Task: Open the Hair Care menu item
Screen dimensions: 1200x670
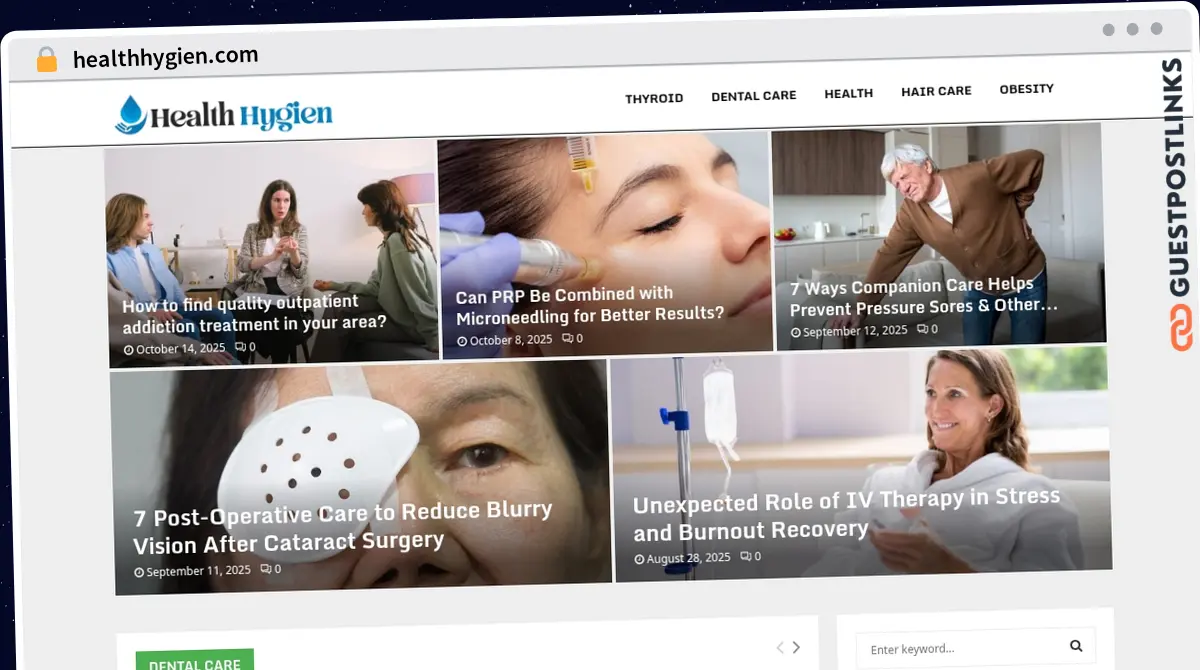Action: point(936,91)
